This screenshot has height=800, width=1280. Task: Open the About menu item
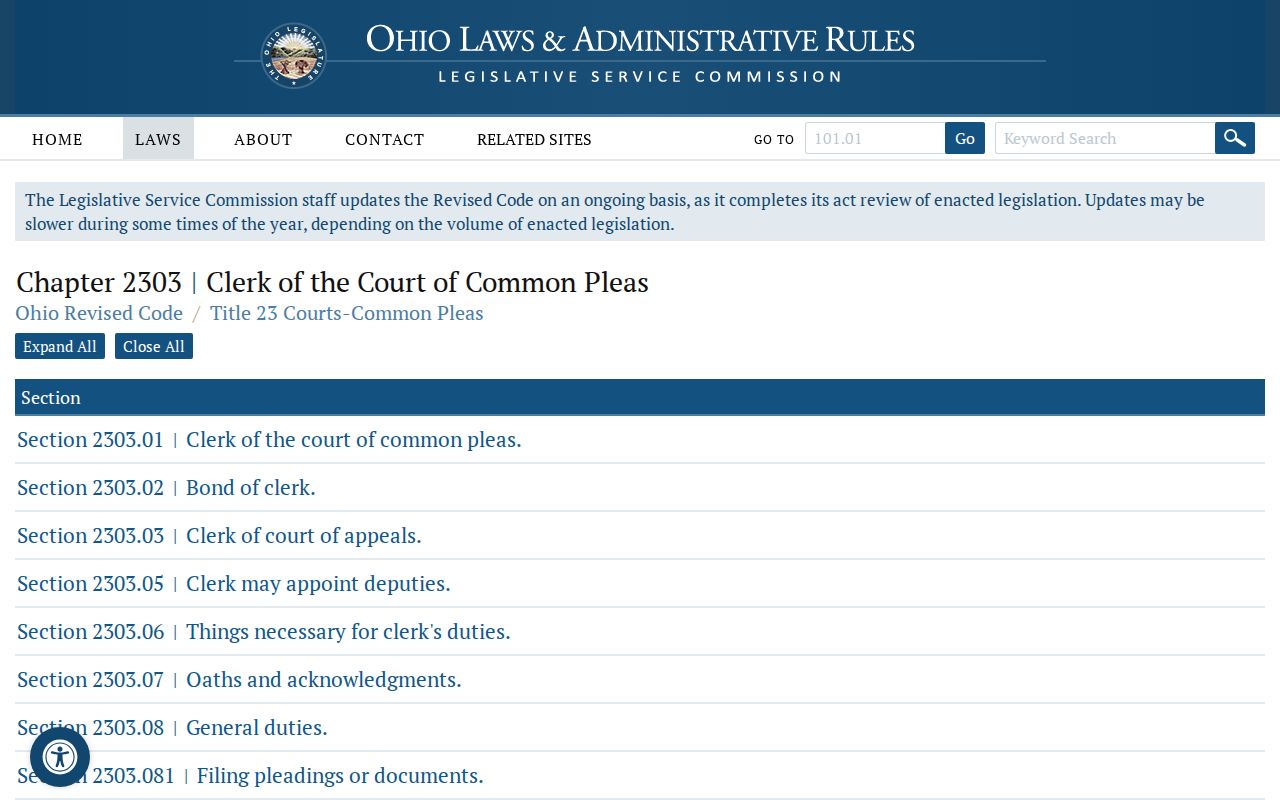(263, 139)
